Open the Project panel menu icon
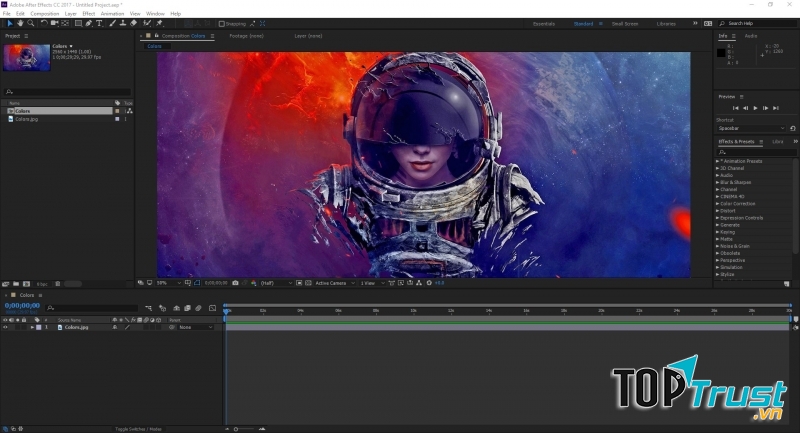This screenshot has width=800, height=433. (26, 36)
